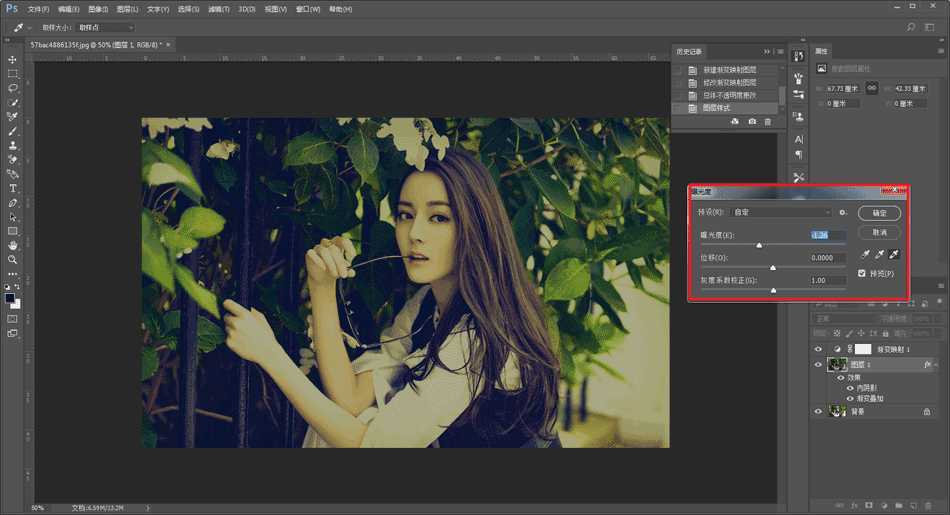
Task: Open the preset options gear in Exposure dialog
Action: pyautogui.click(x=843, y=213)
